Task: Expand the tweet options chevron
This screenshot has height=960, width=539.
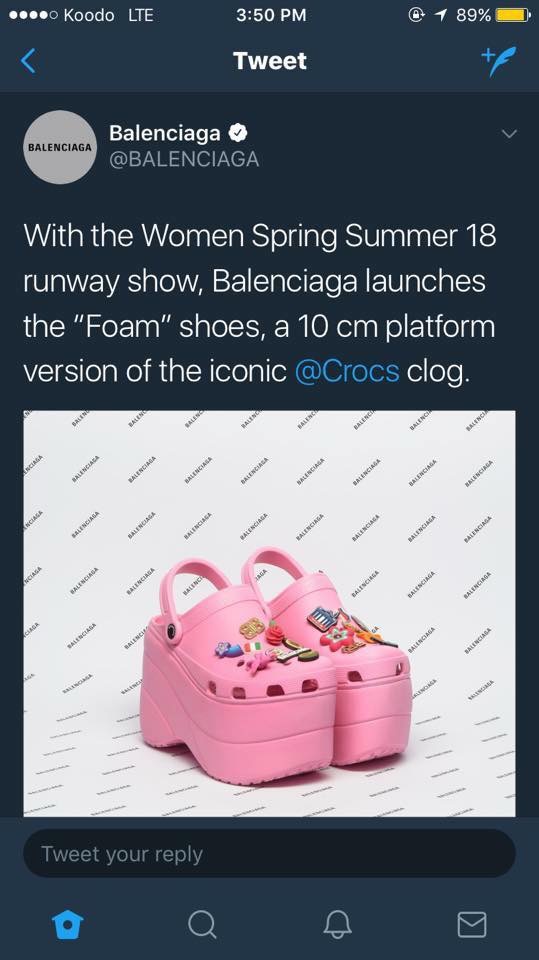Action: click(x=509, y=133)
